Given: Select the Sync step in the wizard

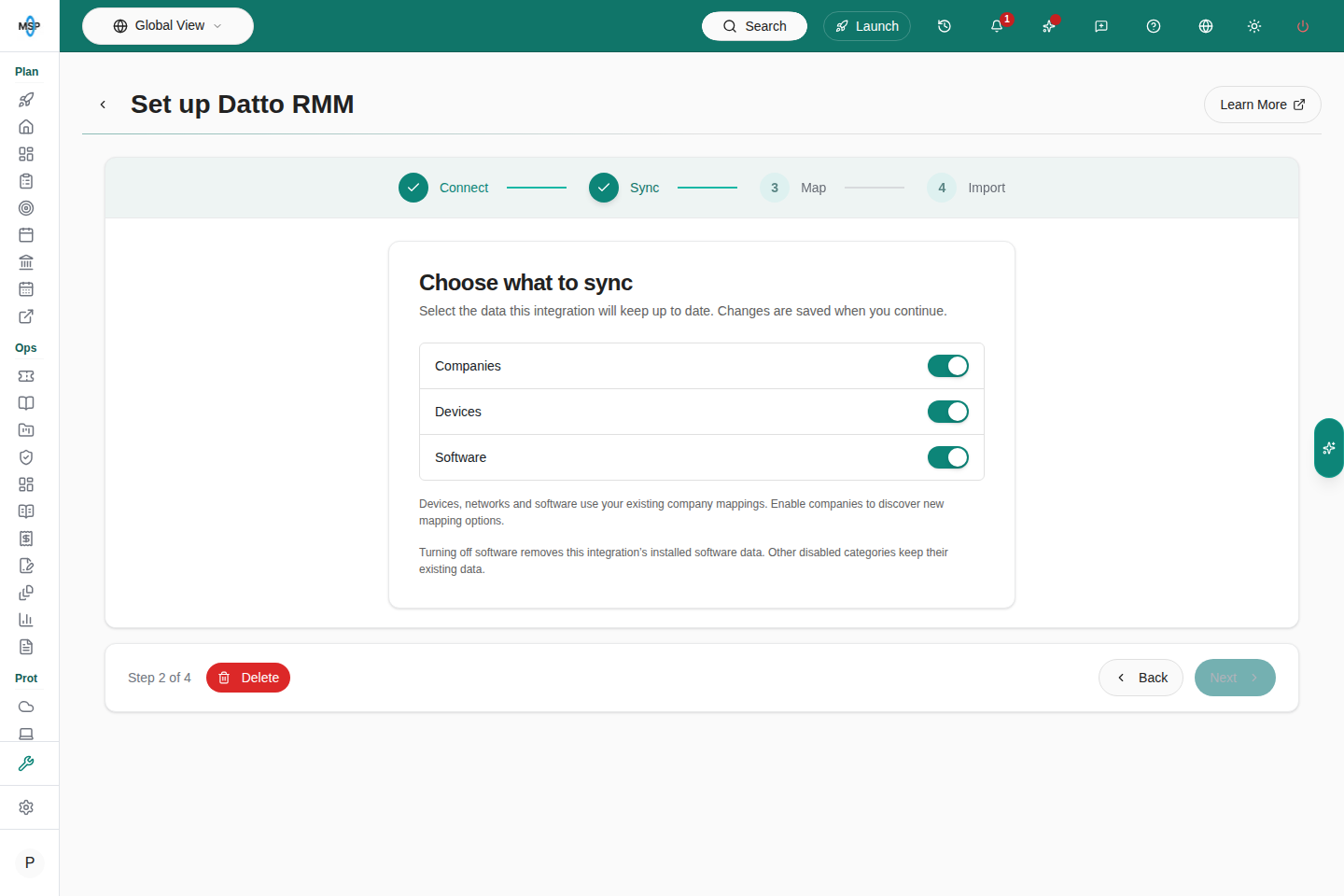Looking at the screenshot, I should [x=624, y=188].
